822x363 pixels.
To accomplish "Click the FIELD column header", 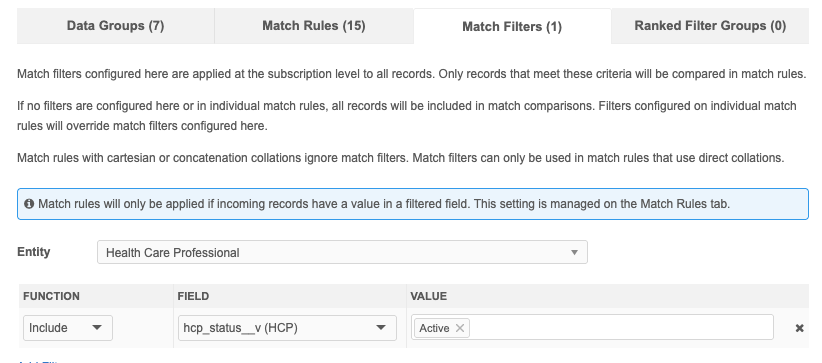I will coord(193,296).
